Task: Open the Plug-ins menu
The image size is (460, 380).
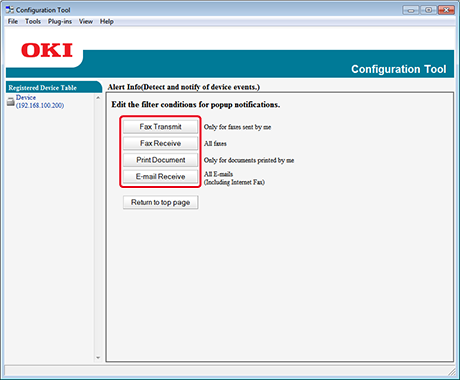Action: [60, 21]
